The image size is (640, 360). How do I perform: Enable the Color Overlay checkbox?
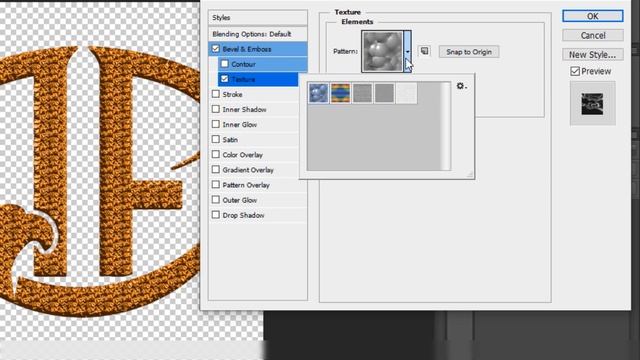(x=216, y=155)
